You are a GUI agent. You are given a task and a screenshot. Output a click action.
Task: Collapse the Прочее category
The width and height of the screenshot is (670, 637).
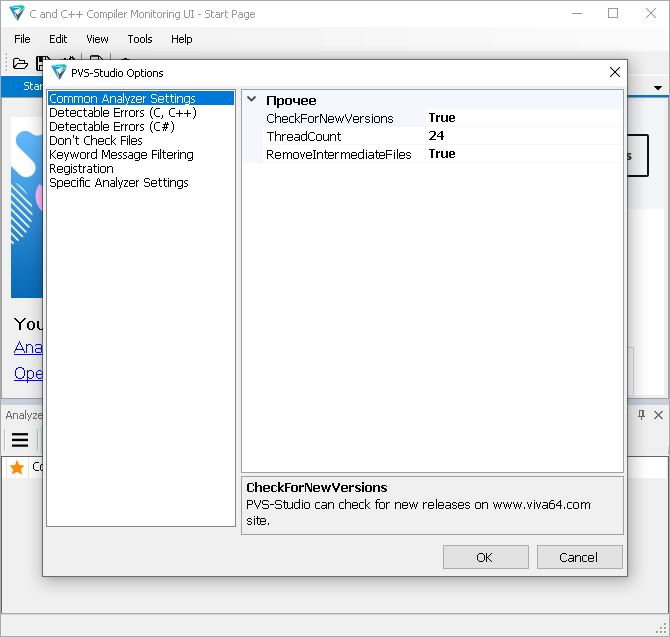pos(252,99)
